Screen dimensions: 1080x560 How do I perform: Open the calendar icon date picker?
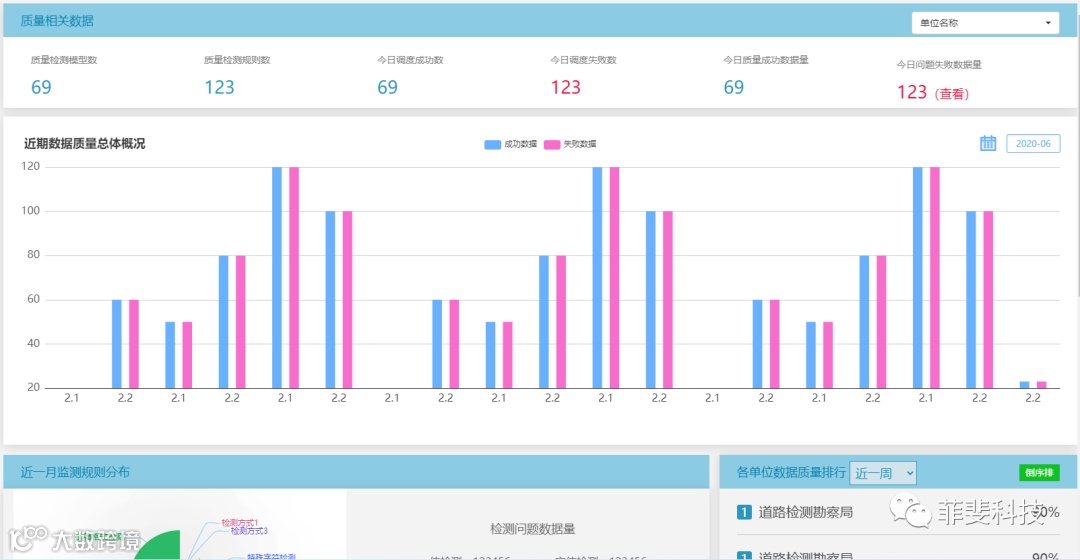[988, 143]
